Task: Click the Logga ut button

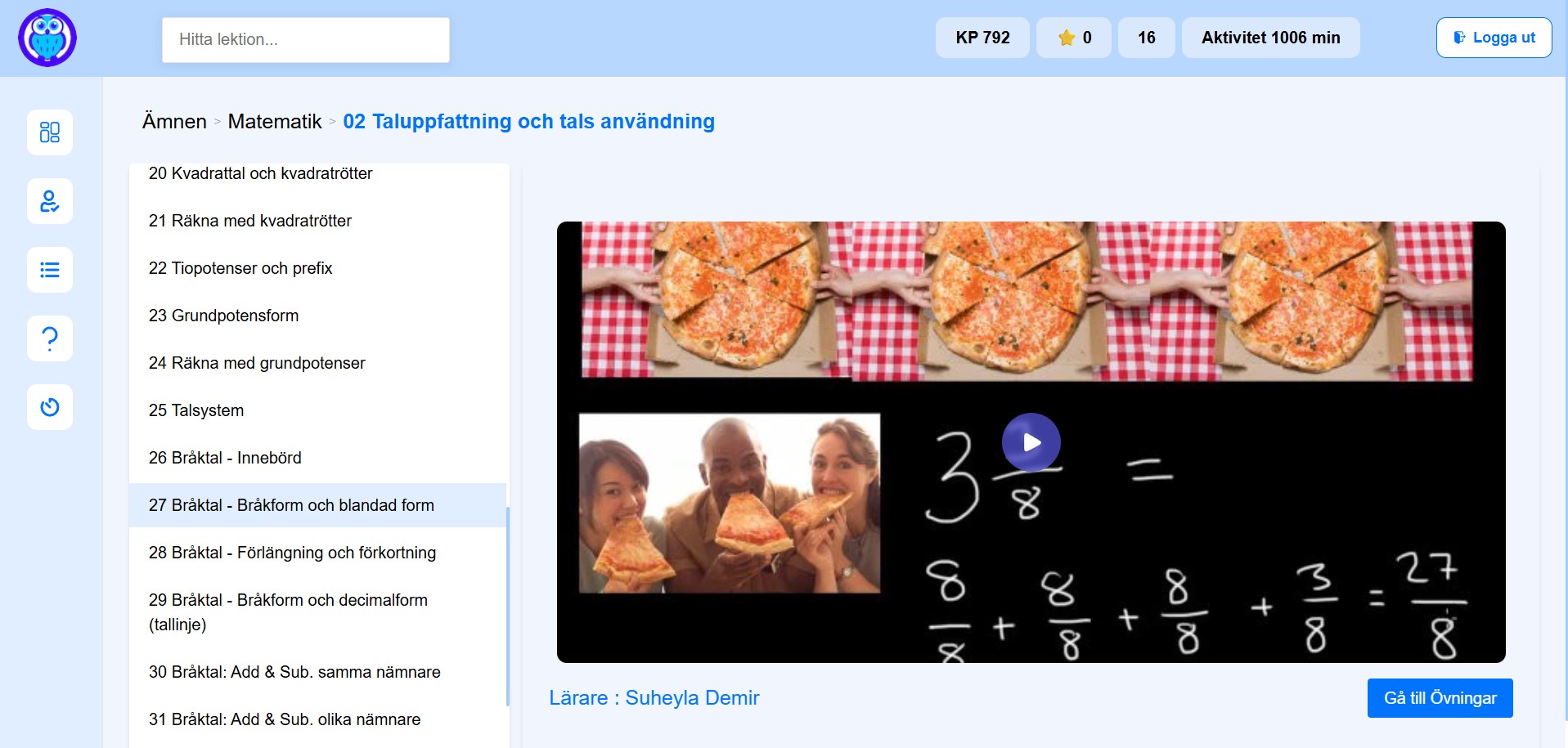Action: pyautogui.click(x=1494, y=38)
